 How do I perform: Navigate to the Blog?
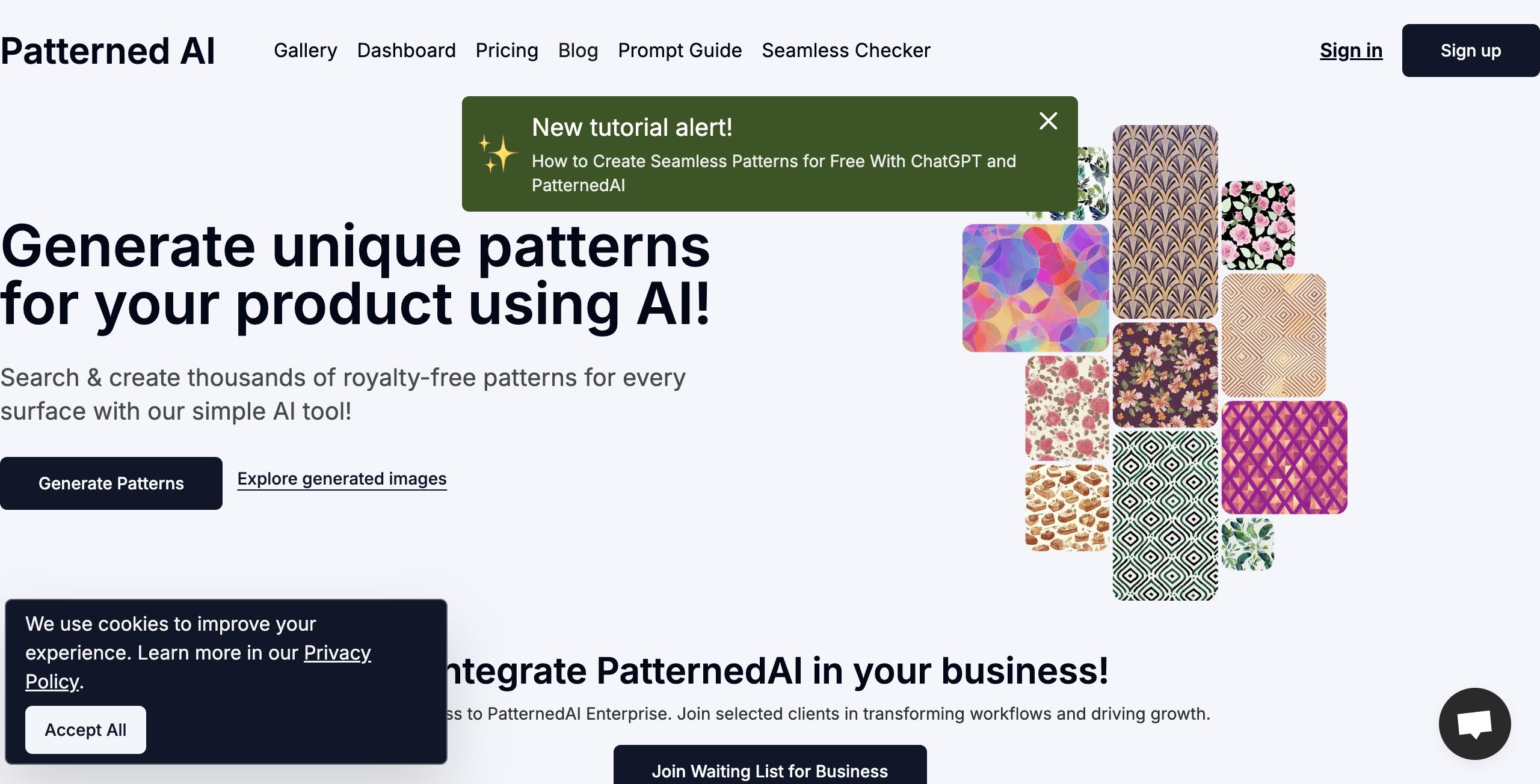pos(577,51)
